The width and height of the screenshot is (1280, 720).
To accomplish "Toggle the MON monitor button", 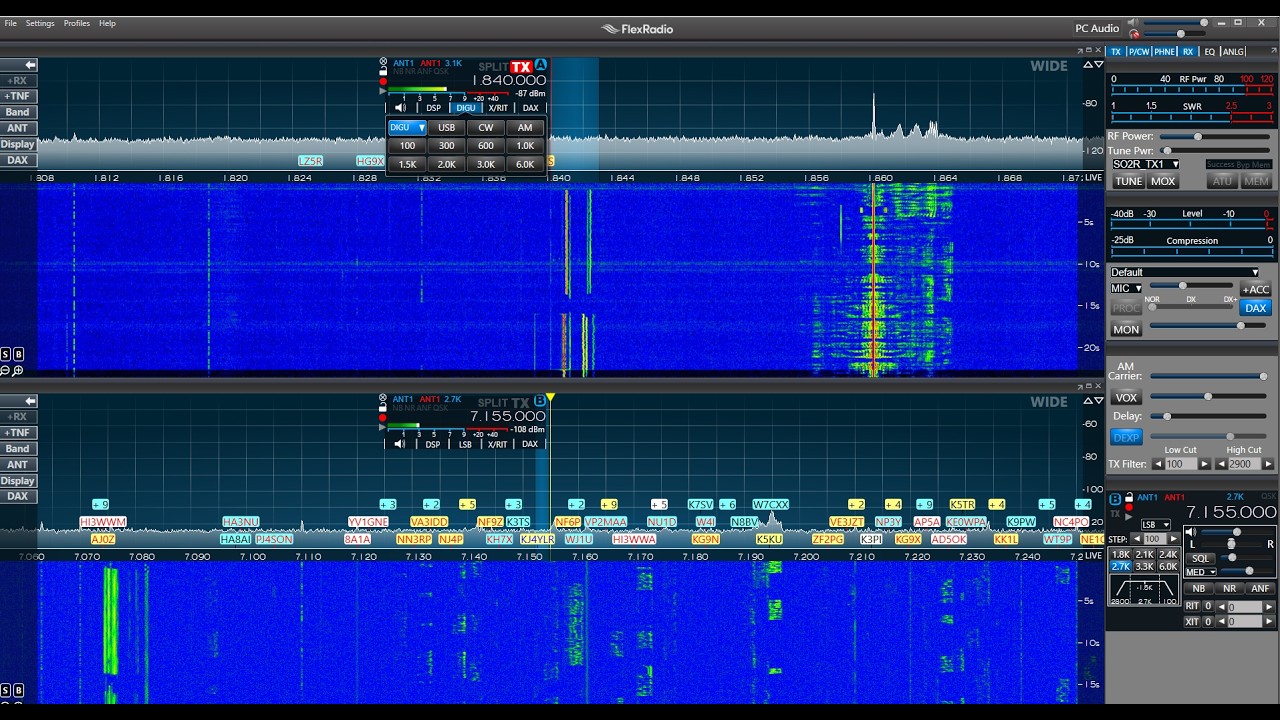I will [x=1126, y=329].
